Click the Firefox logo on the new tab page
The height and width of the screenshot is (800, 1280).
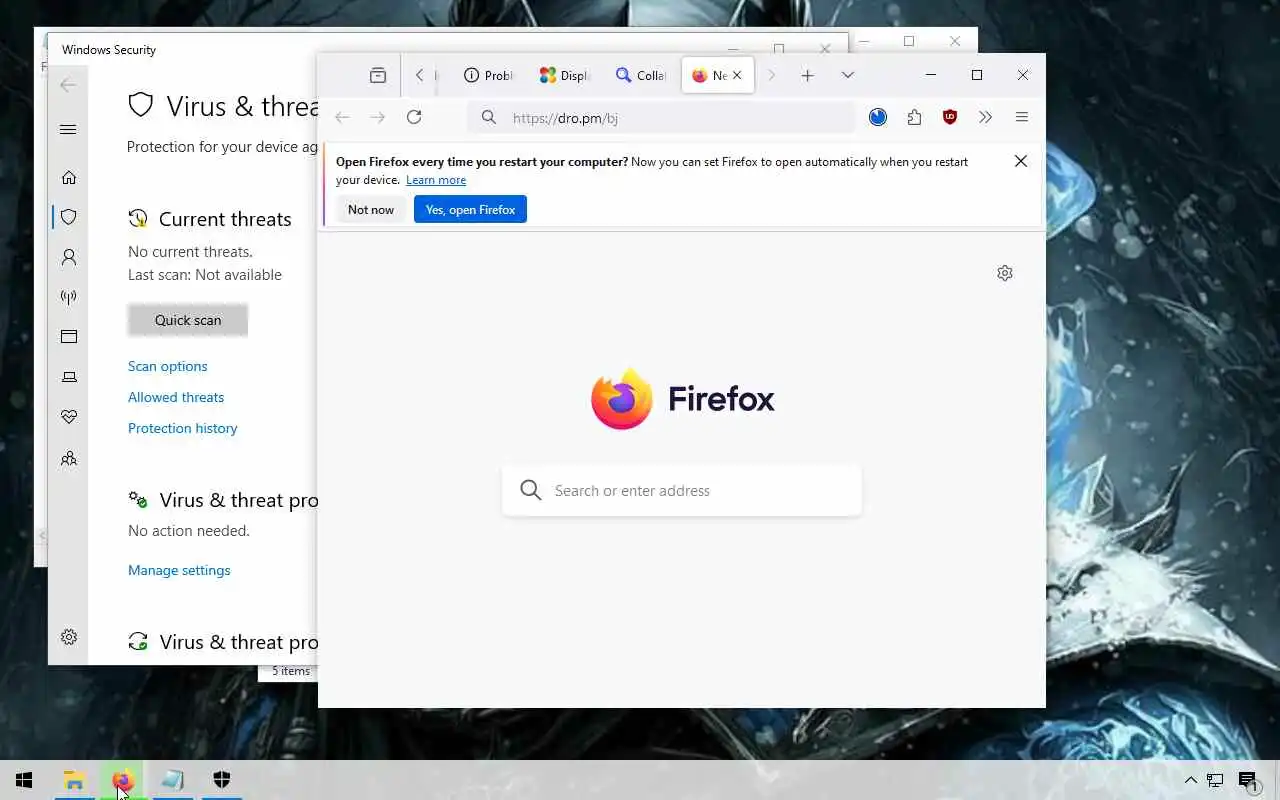683,398
